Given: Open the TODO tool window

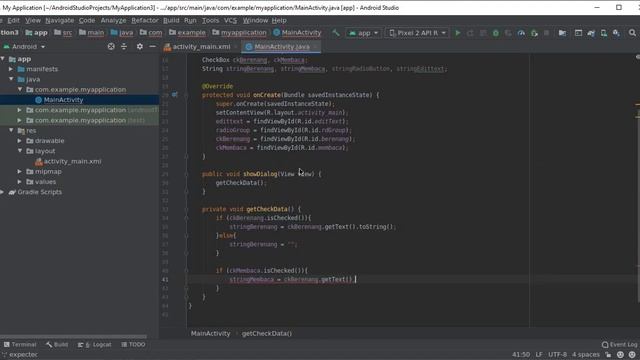Looking at the screenshot, I should (133, 344).
